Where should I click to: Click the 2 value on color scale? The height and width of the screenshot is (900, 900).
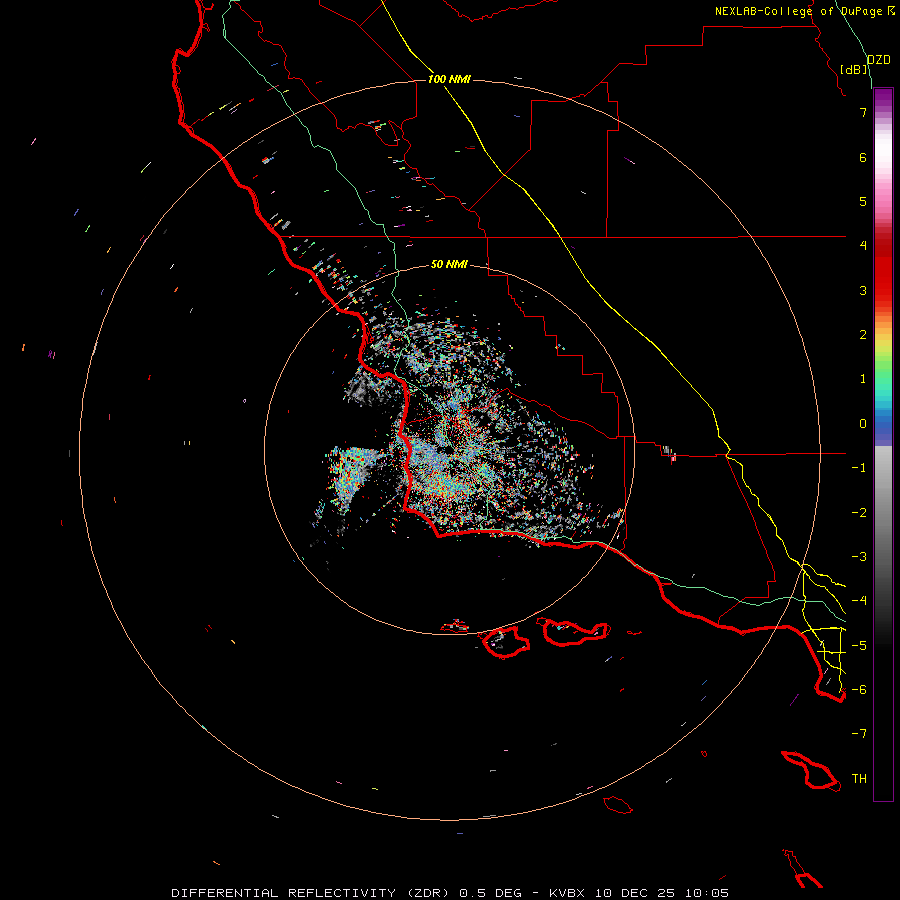coord(863,335)
